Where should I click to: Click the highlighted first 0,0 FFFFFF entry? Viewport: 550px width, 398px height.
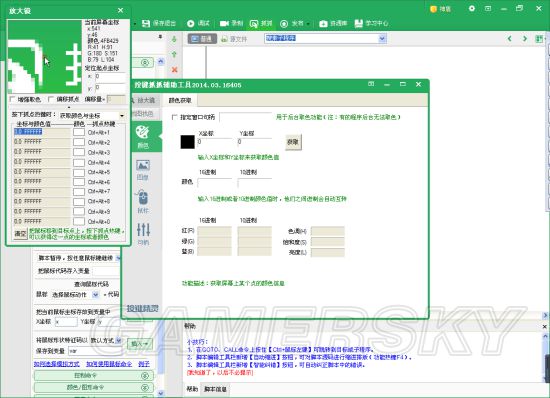(x=42, y=132)
